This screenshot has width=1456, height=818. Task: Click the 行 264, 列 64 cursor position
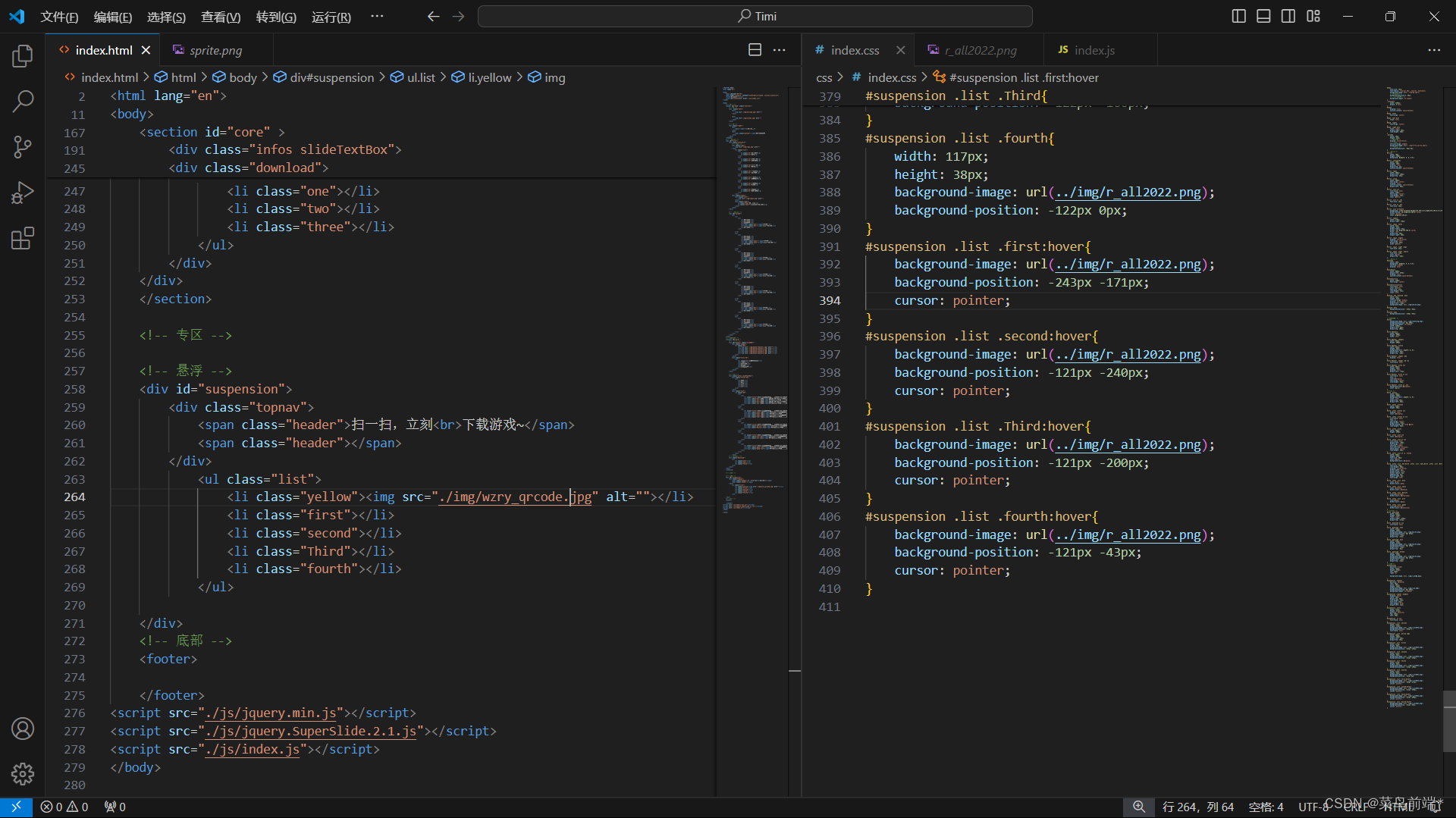point(1197,807)
